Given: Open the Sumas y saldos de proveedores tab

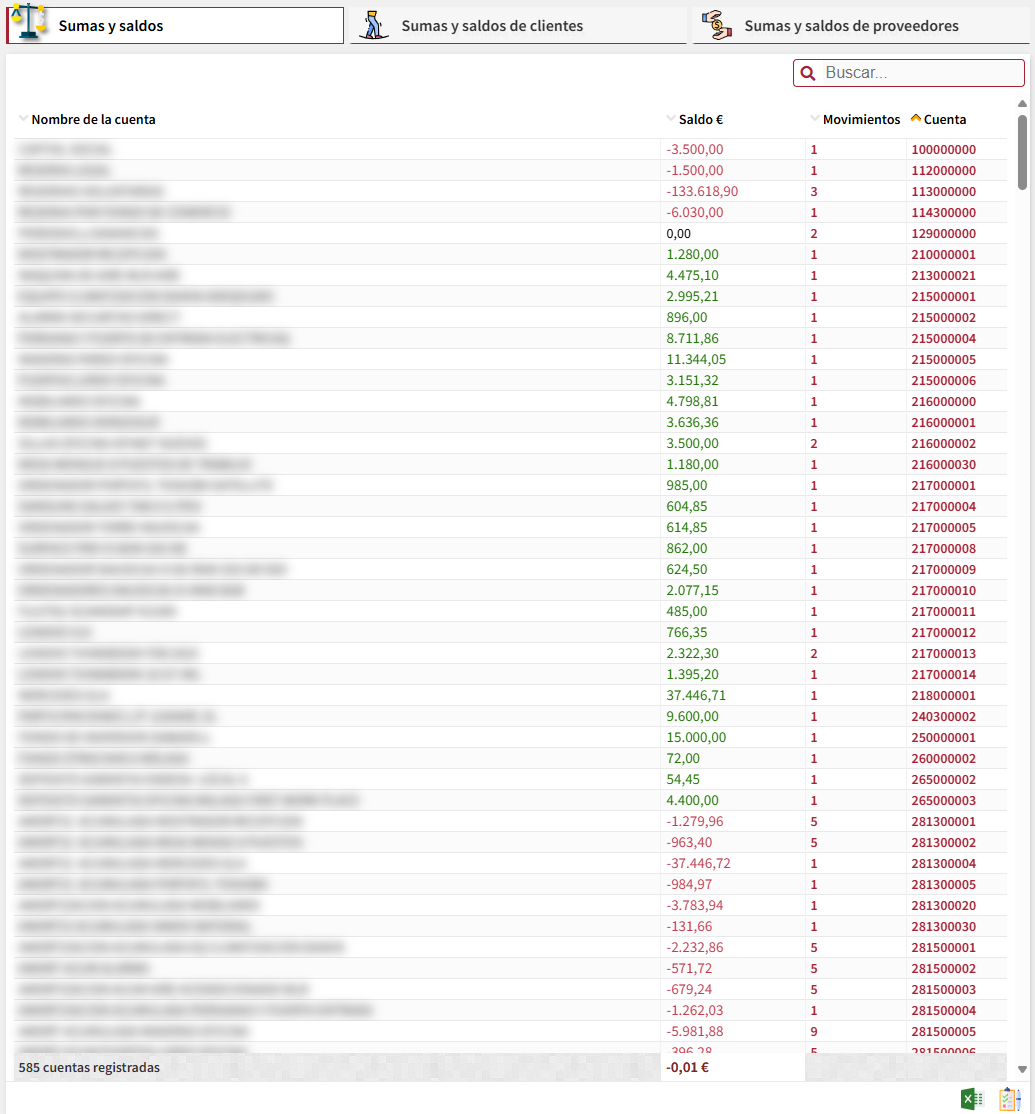Looking at the screenshot, I should [851, 26].
